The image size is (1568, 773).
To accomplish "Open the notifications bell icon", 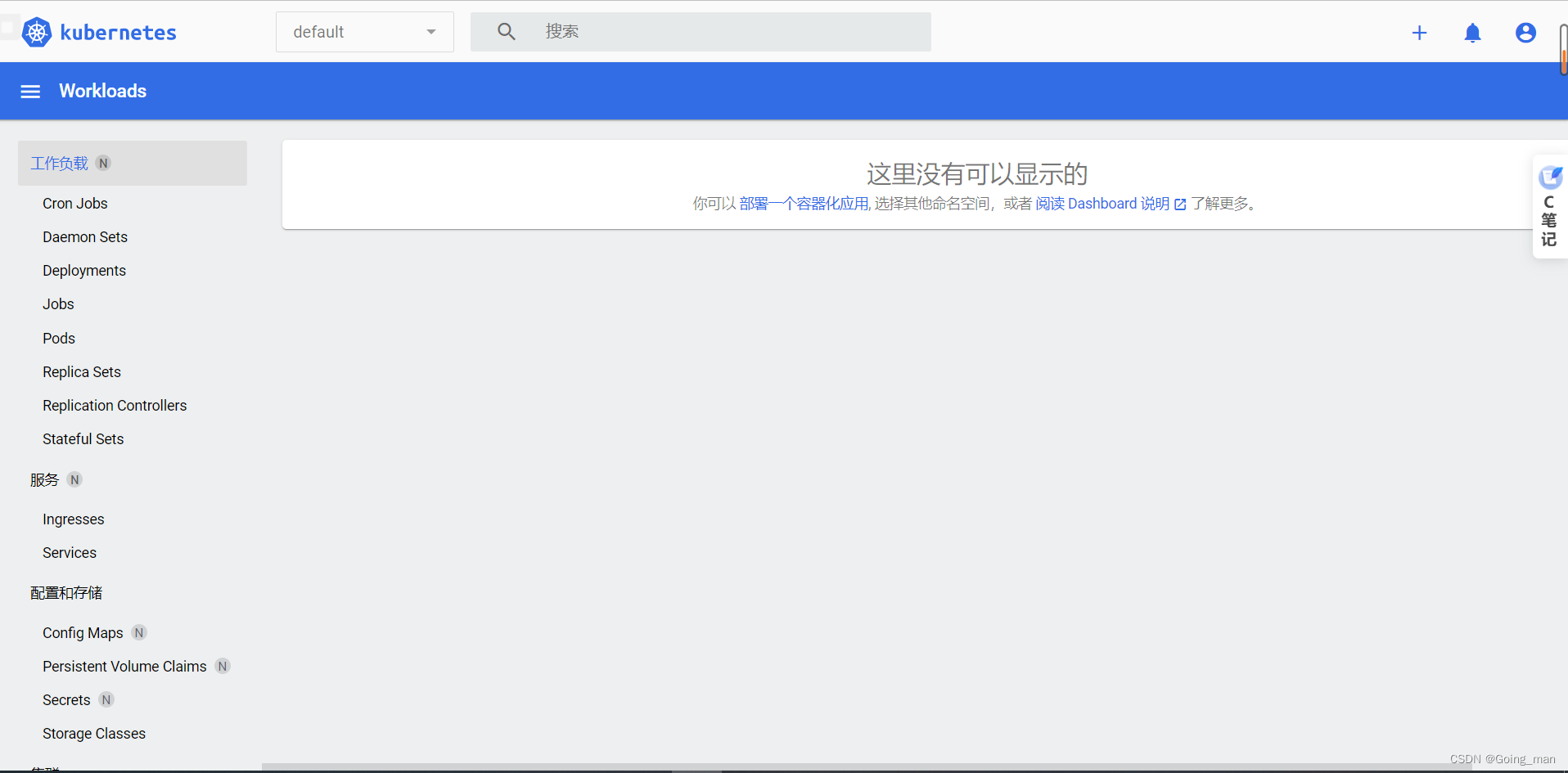I will tap(1473, 33).
